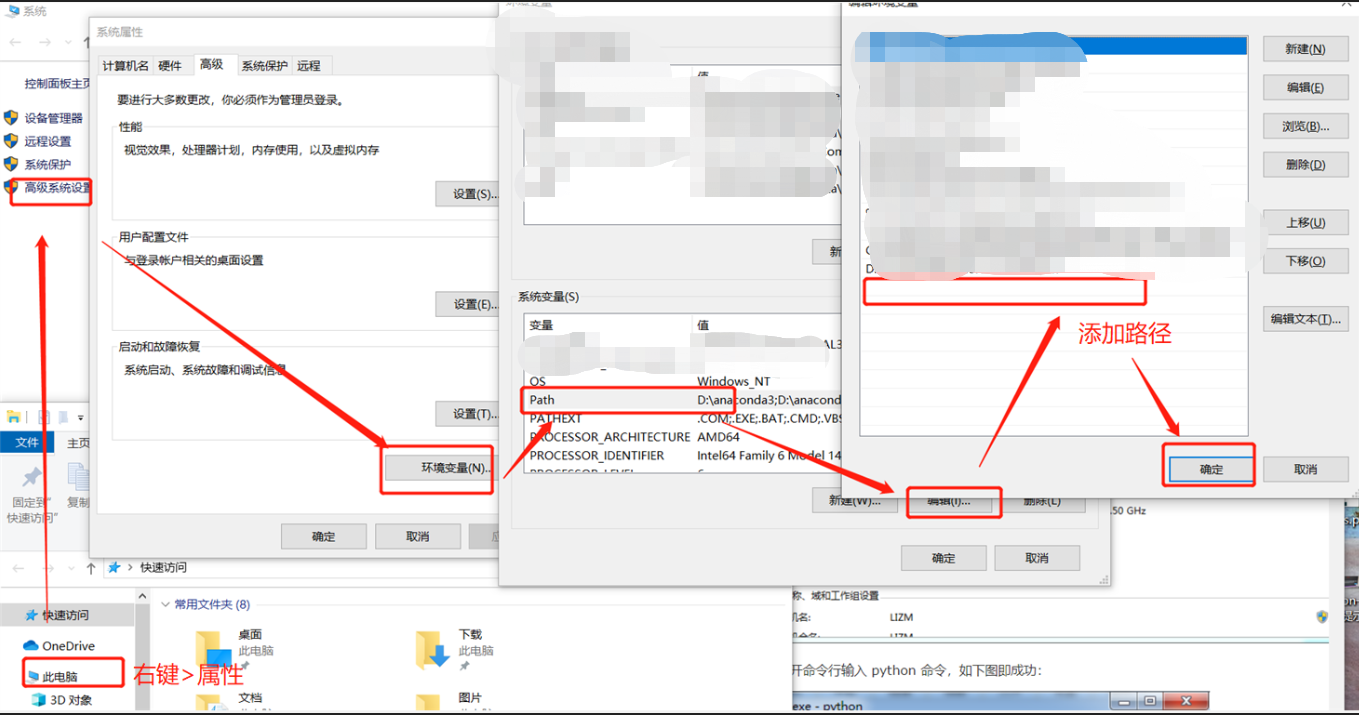The height and width of the screenshot is (715, 1359).
Task: Click the back arrow in the System window
Action: pyautogui.click(x=15, y=42)
